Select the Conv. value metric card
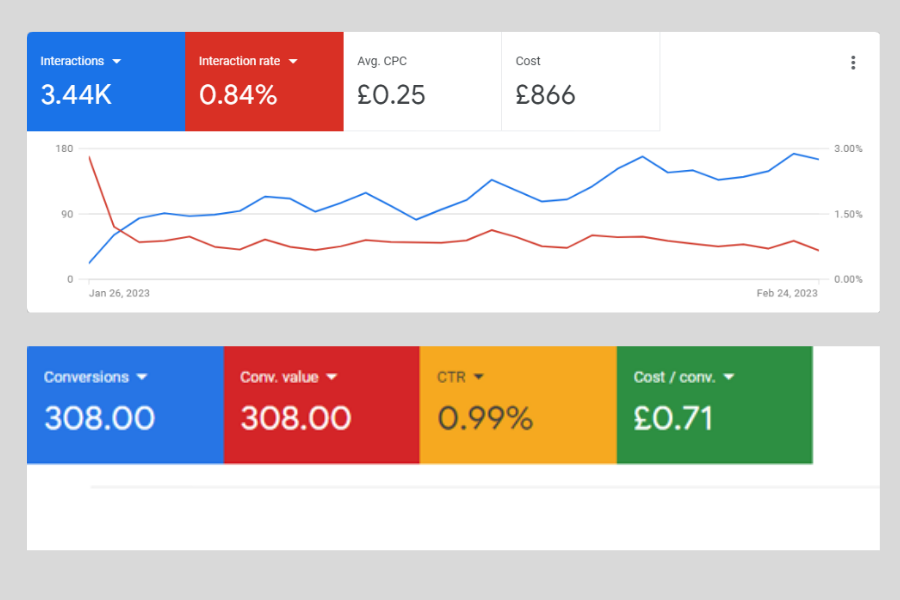 318,404
